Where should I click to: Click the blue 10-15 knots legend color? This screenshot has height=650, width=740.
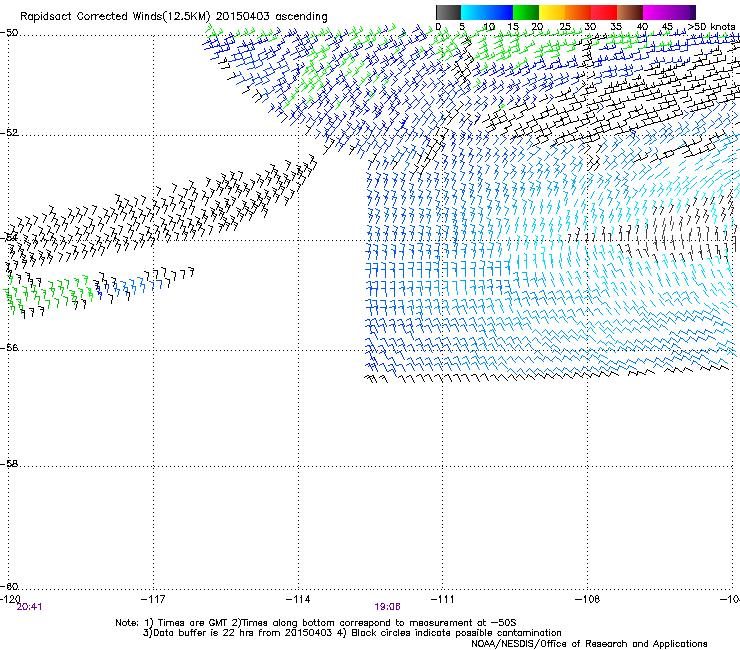click(x=500, y=12)
